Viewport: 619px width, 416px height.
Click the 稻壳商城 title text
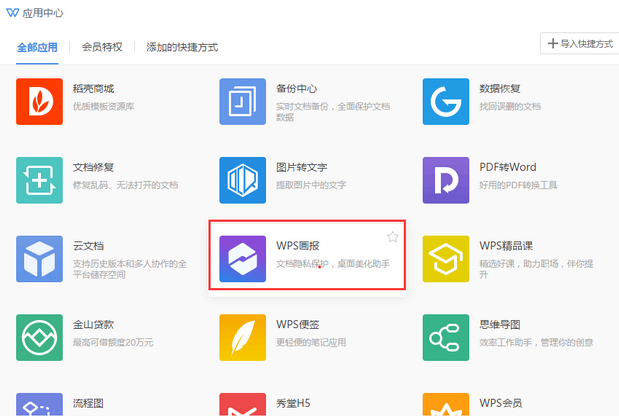click(x=93, y=89)
